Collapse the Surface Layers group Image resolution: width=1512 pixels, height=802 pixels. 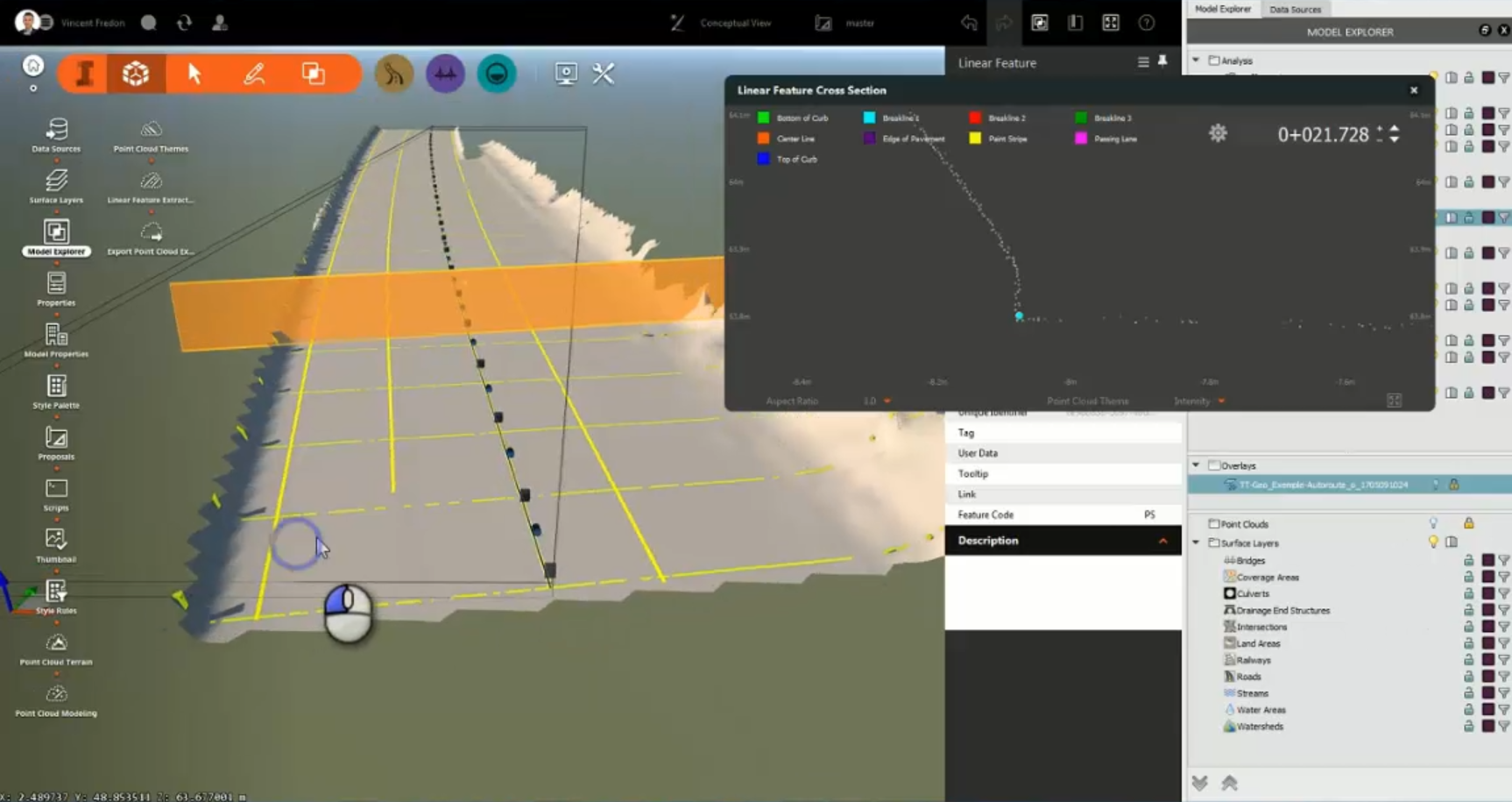(x=1195, y=543)
